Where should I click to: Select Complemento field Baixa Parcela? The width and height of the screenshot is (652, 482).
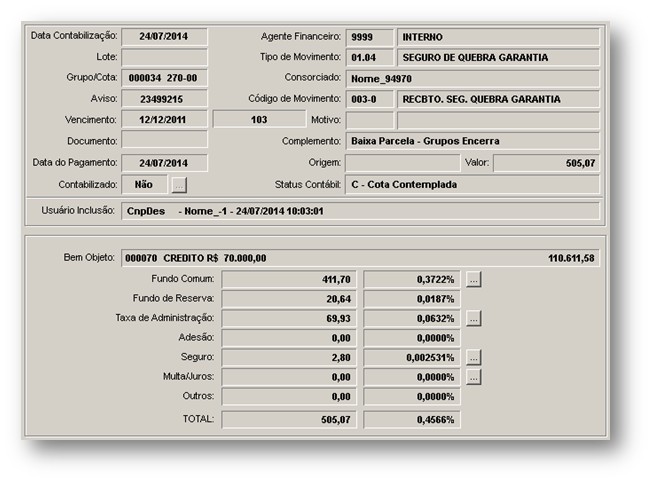[x=473, y=141]
